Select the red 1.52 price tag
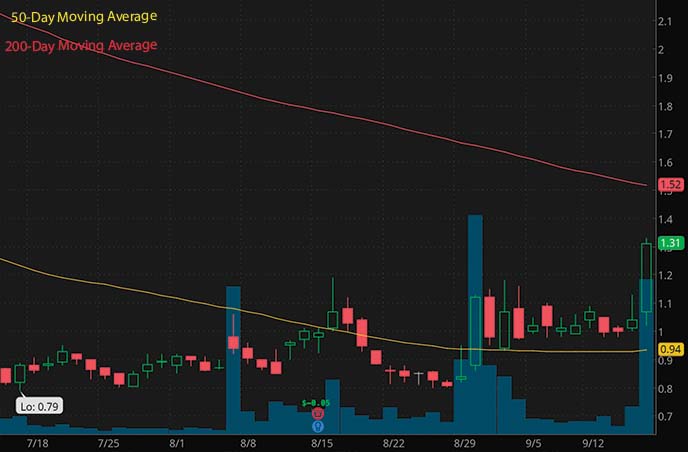 (x=671, y=185)
